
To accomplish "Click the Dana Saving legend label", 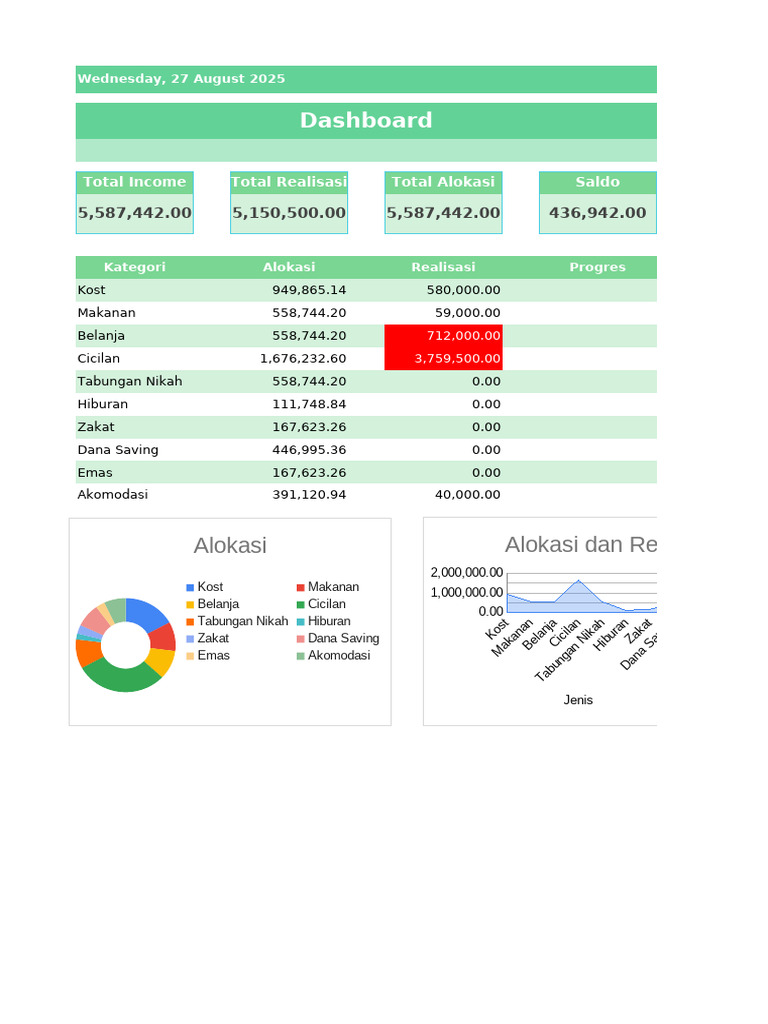I will 344,639.
